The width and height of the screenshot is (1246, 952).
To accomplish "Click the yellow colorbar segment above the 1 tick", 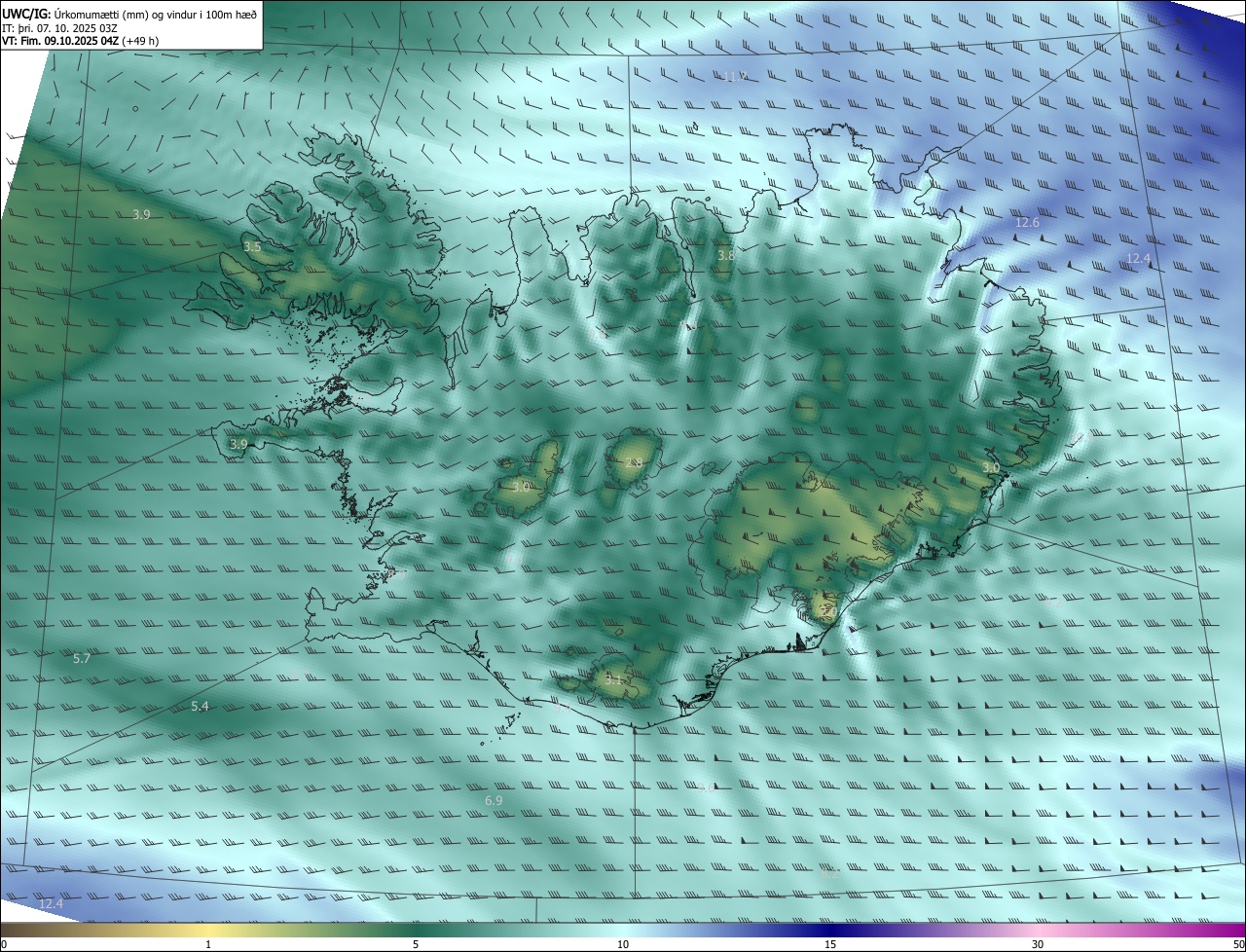I will click(x=208, y=930).
